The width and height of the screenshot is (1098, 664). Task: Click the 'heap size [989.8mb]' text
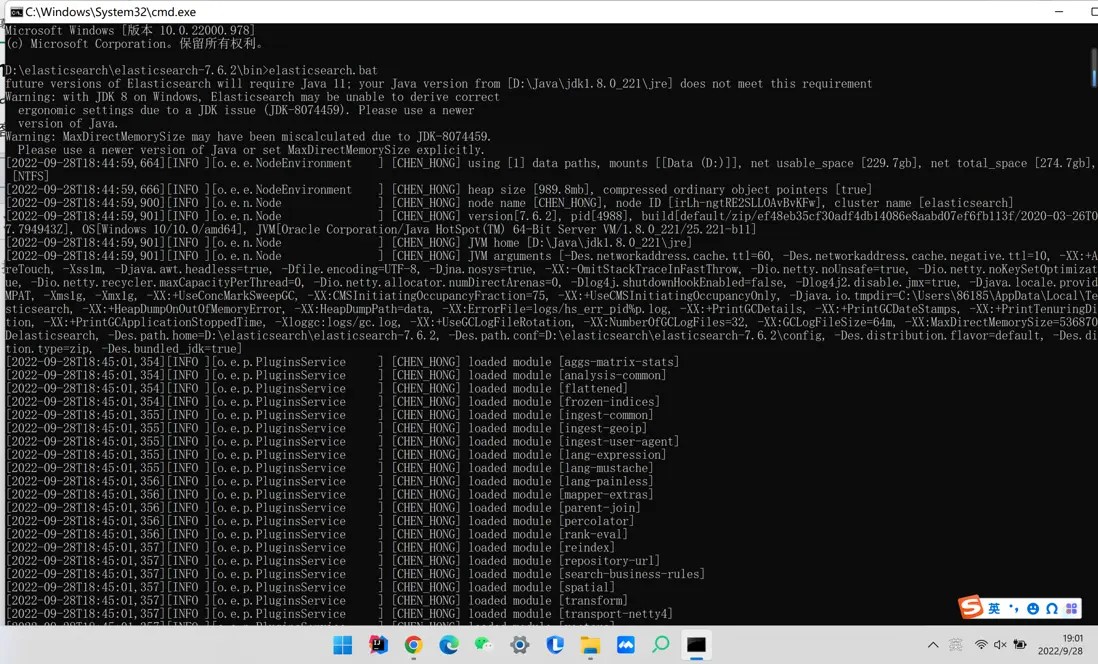point(529,190)
